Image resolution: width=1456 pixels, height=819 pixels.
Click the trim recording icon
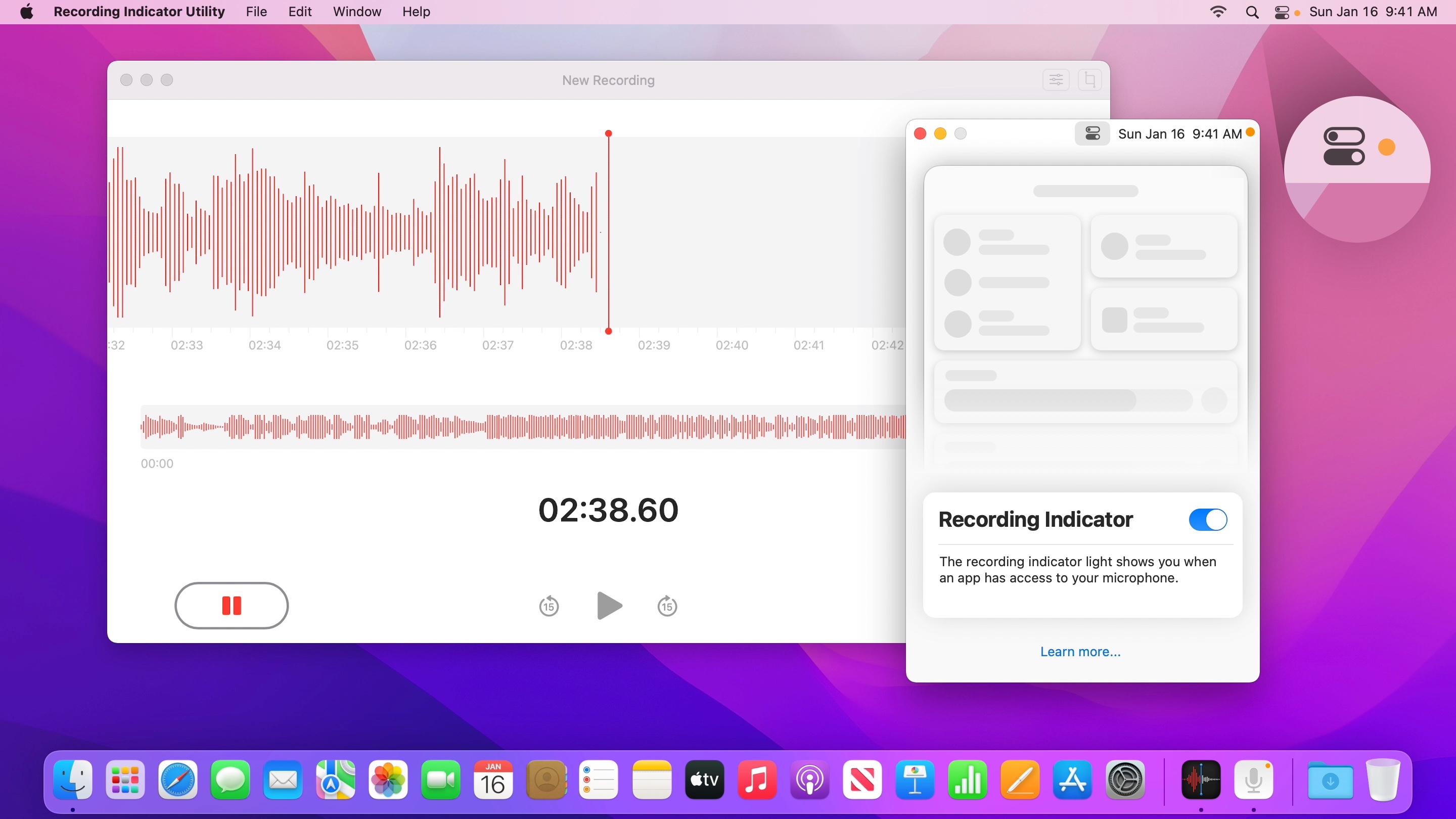pos(1089,80)
